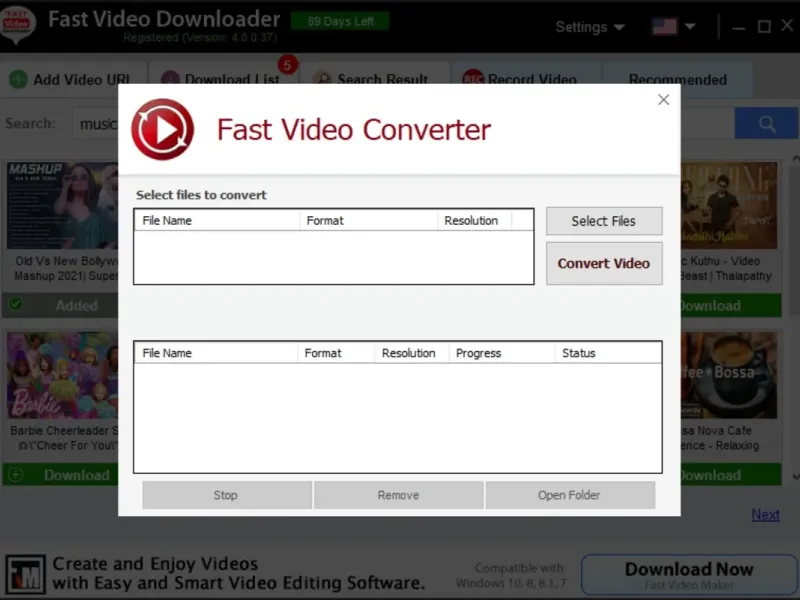
Task: Click Download under the Kuthu Beast video
Action: [x=731, y=305]
